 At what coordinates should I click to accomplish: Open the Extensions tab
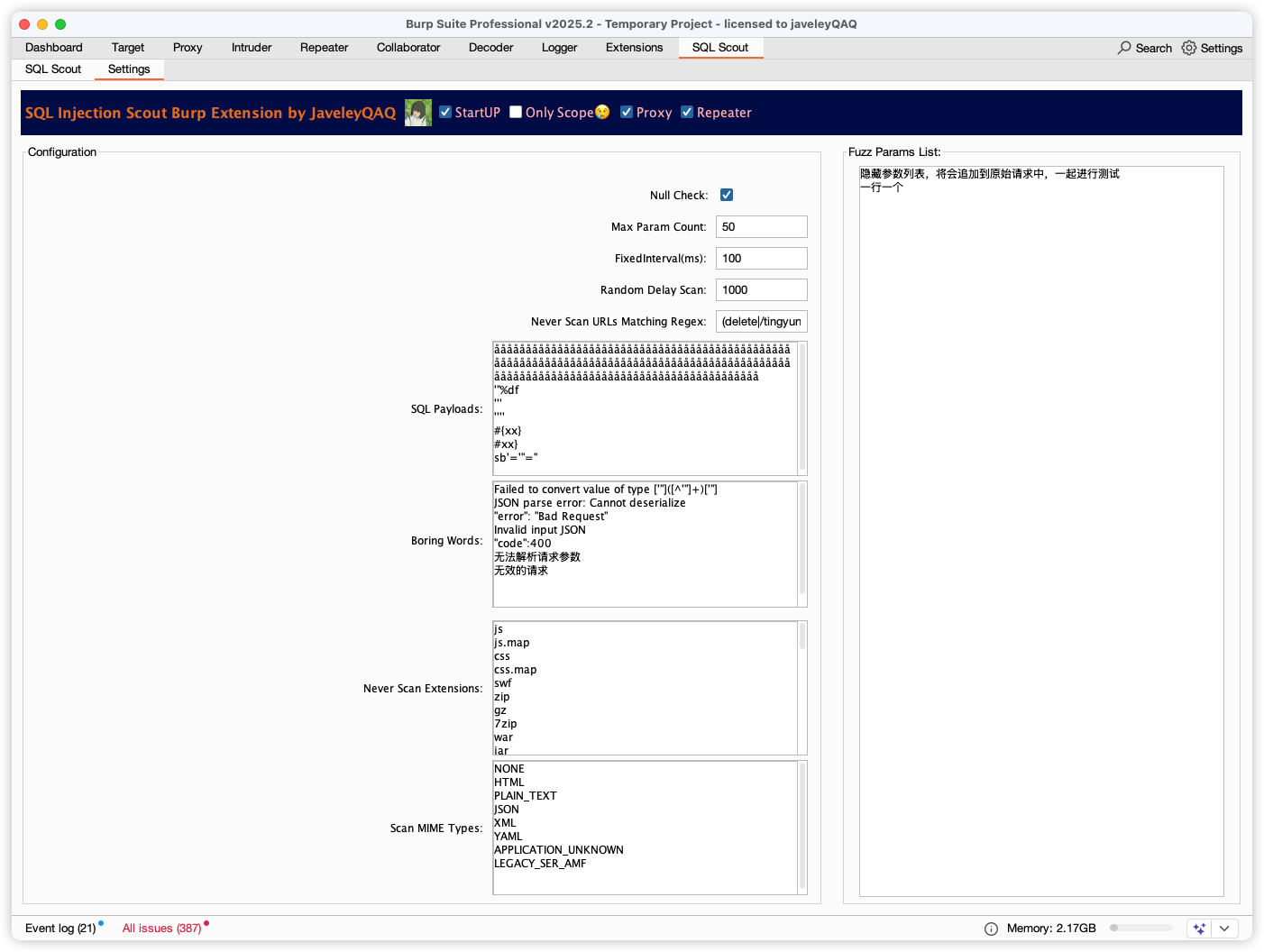(635, 48)
